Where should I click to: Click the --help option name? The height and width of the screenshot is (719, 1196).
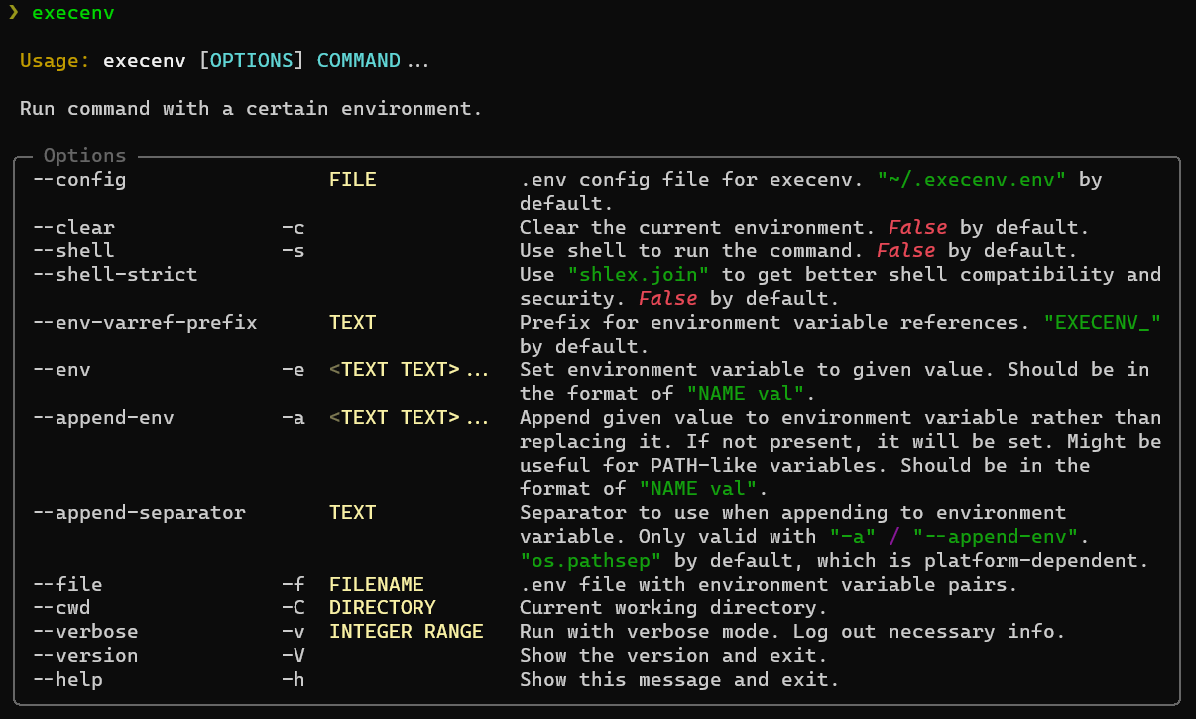[68, 680]
